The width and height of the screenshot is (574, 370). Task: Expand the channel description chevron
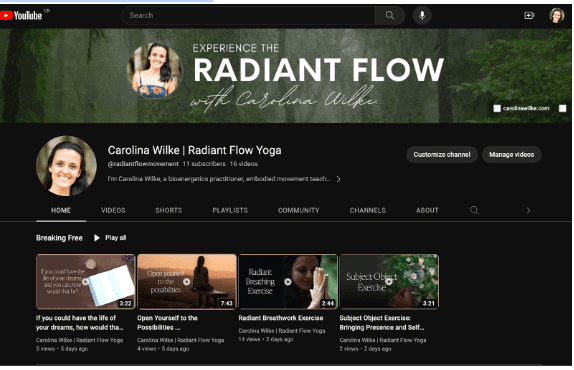click(x=338, y=179)
